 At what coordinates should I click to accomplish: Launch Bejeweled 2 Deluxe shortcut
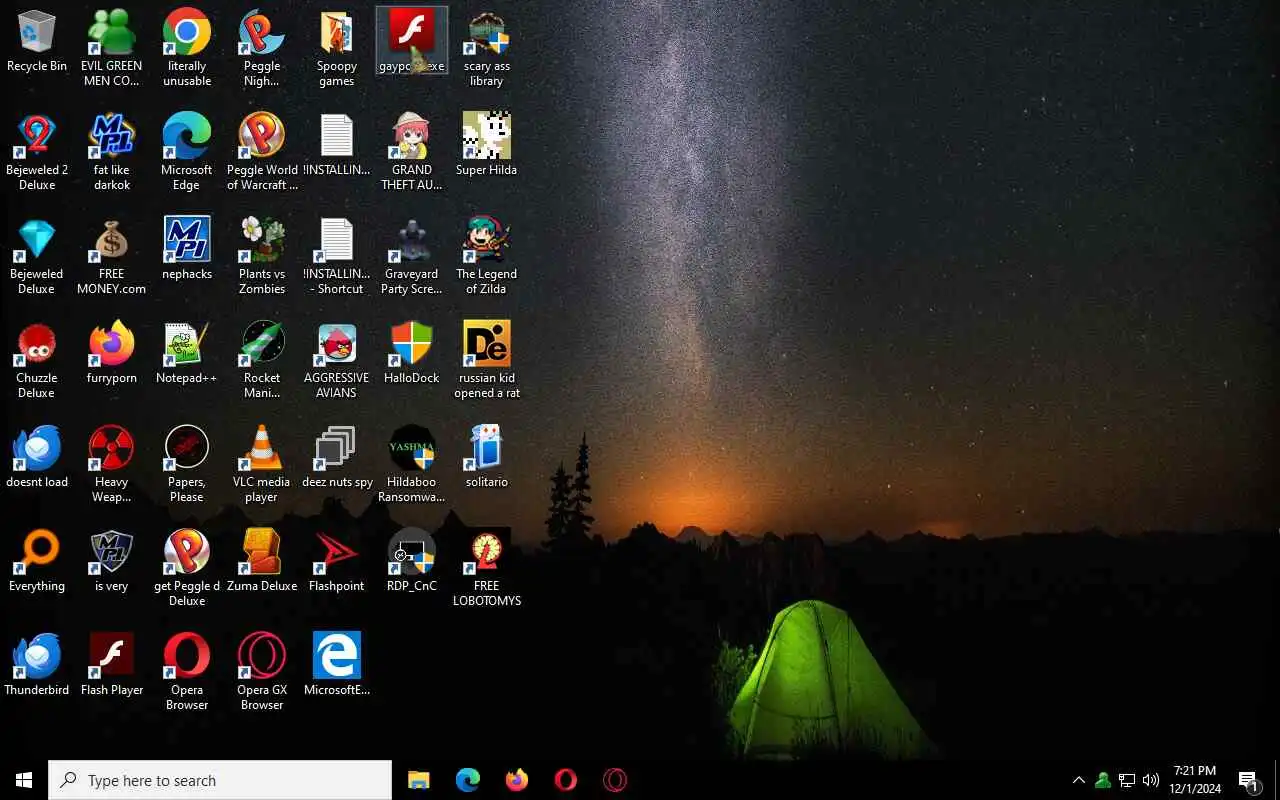pos(37,152)
